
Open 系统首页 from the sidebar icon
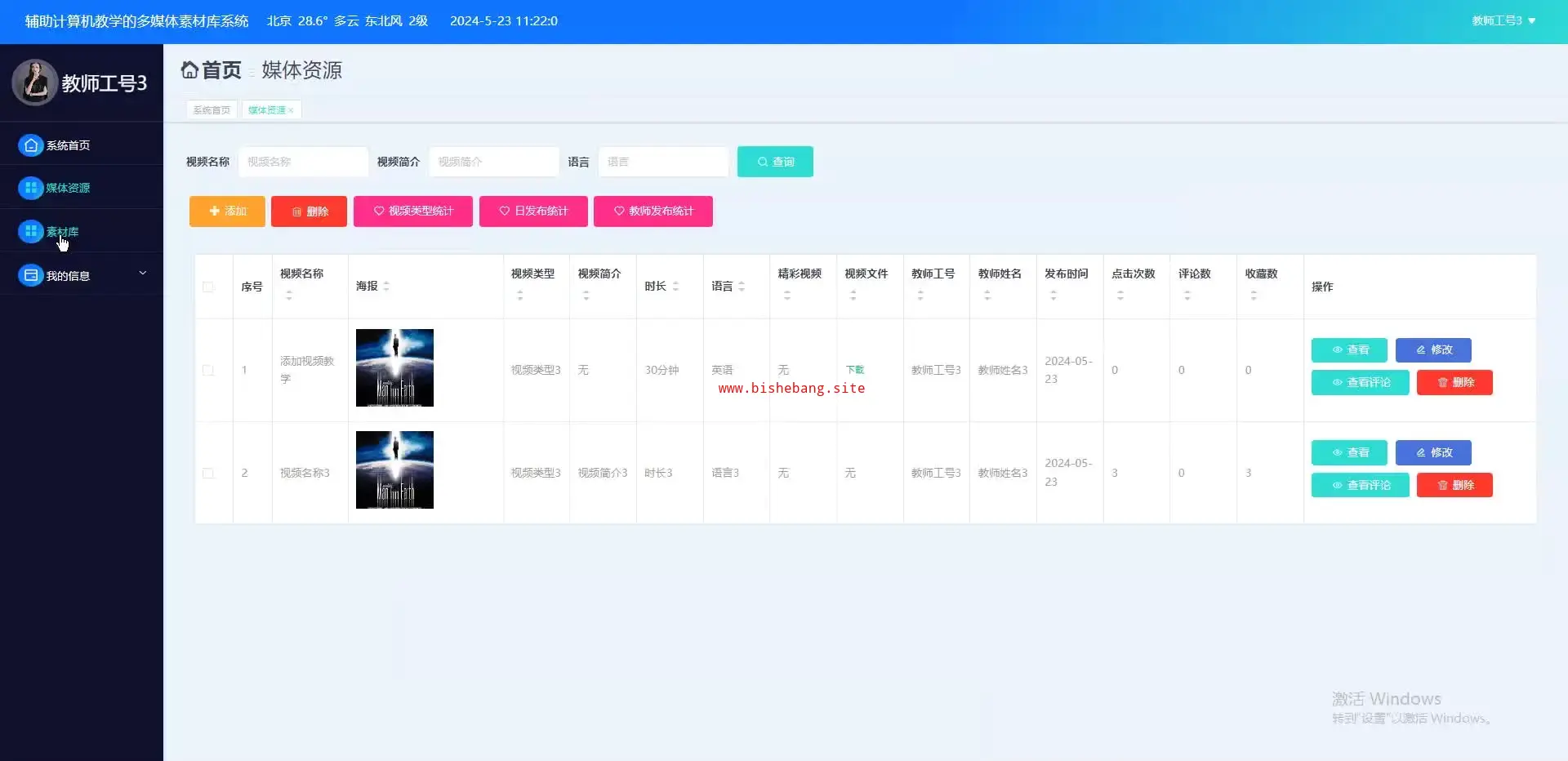click(31, 145)
